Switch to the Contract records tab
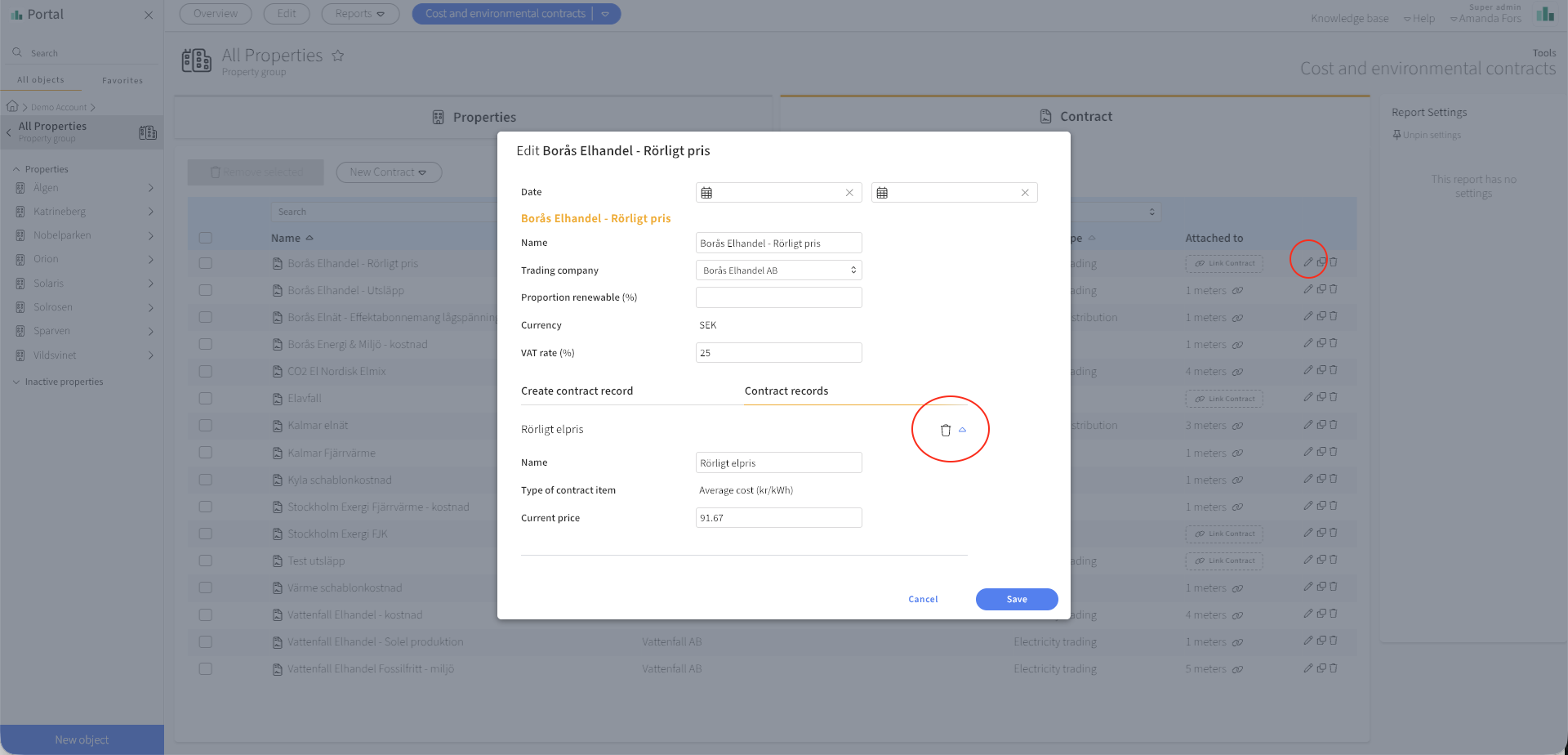This screenshot has width=1568, height=755. 786,391
